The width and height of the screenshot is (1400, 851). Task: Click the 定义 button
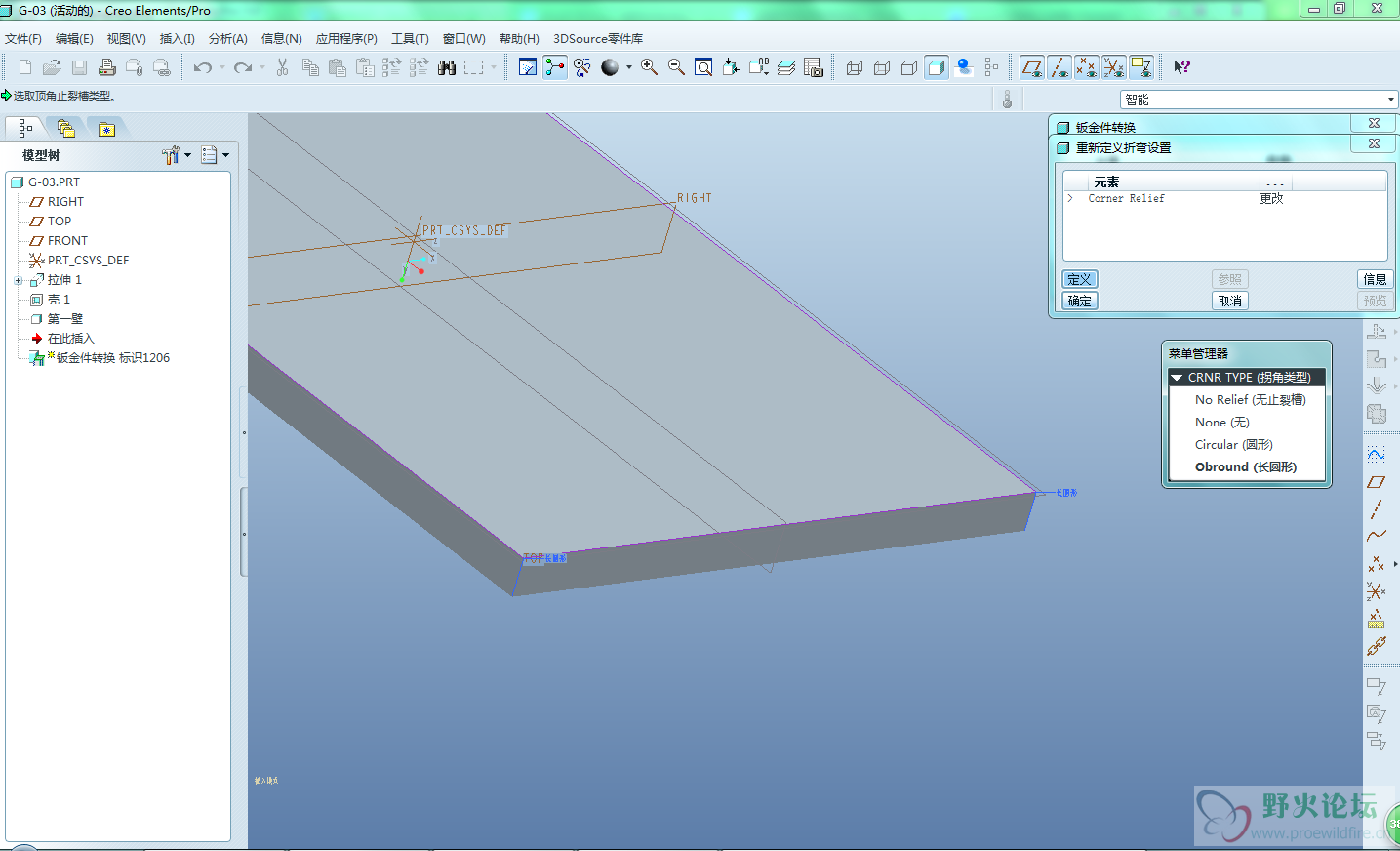pyautogui.click(x=1080, y=279)
